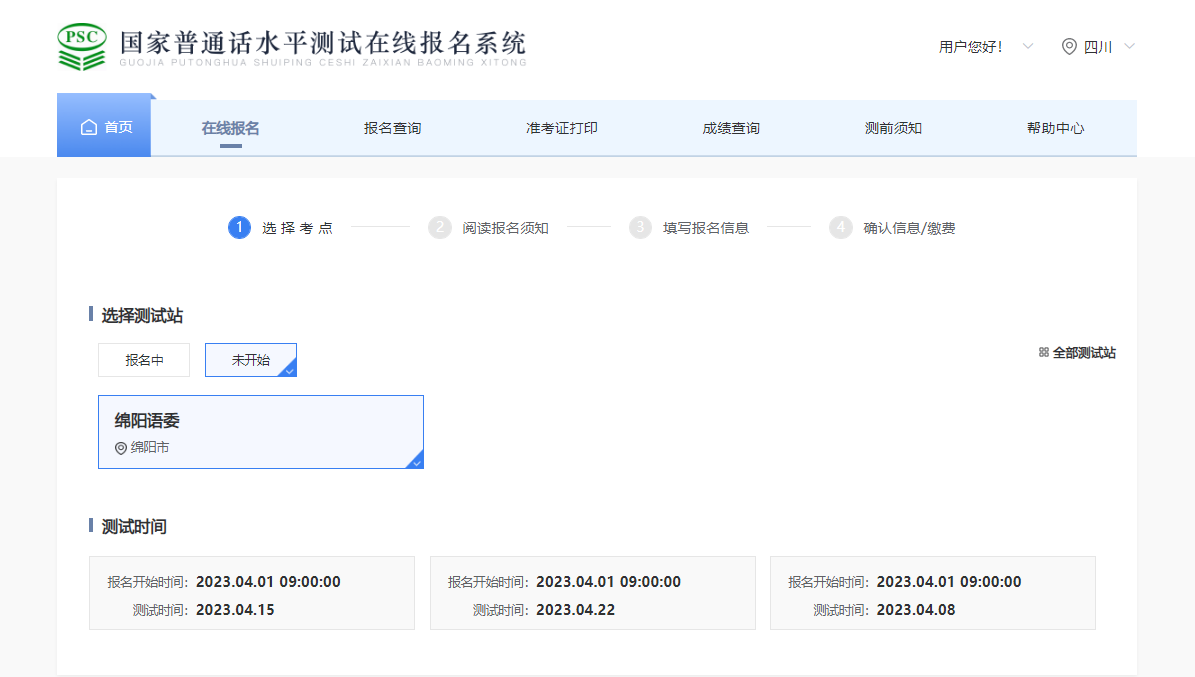Switch to the 准考证打印 tab
The image size is (1195, 677).
(x=562, y=128)
